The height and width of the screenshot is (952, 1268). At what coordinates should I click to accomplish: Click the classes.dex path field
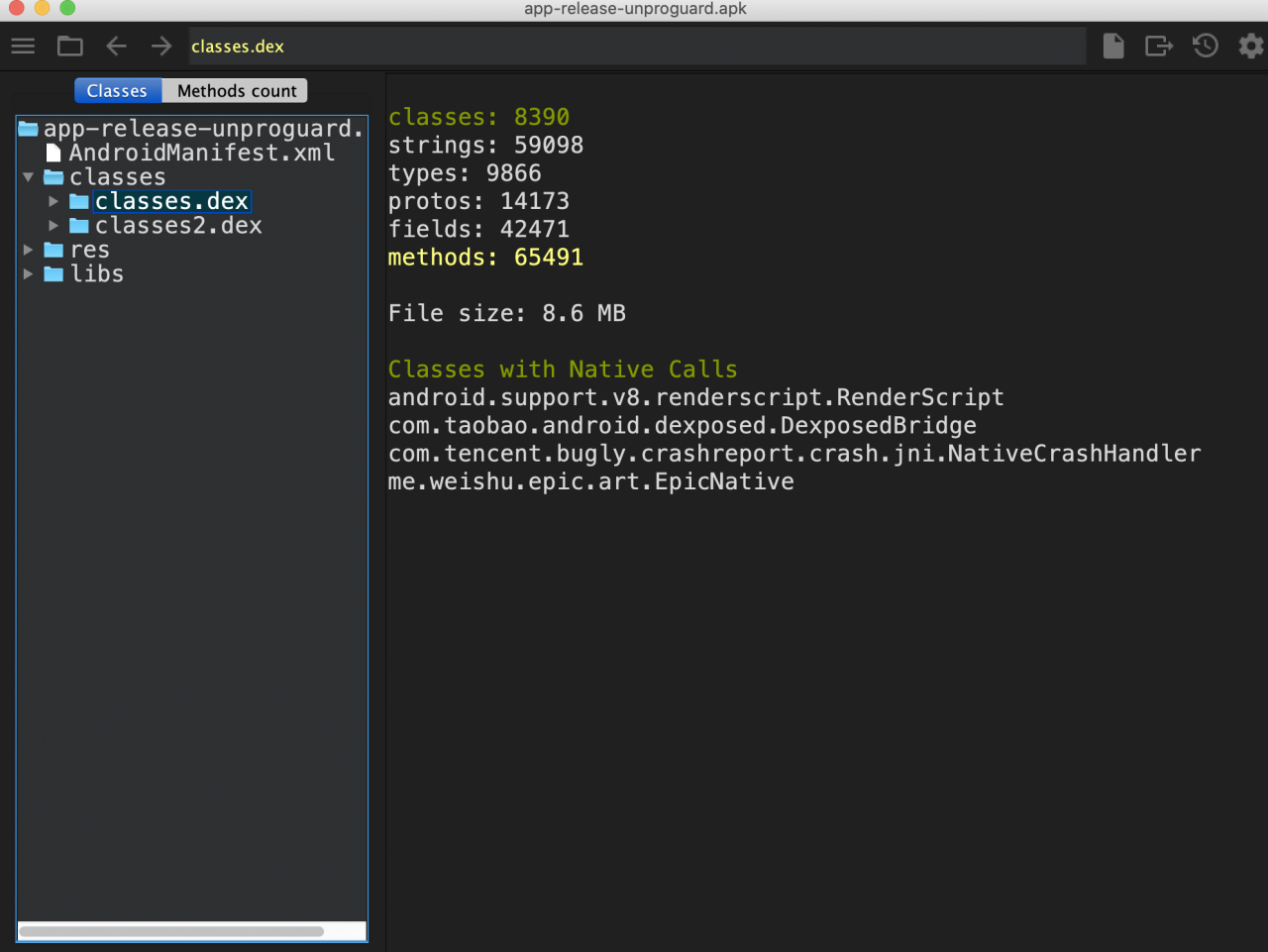(x=637, y=47)
